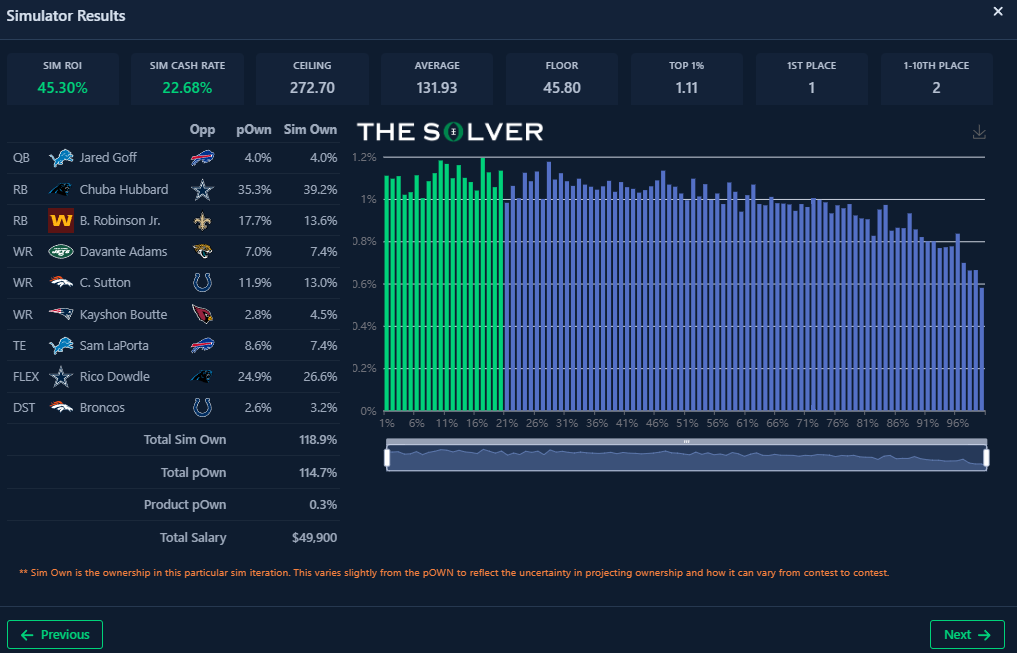Select the SIM CASH RATE stat card

pos(187,79)
